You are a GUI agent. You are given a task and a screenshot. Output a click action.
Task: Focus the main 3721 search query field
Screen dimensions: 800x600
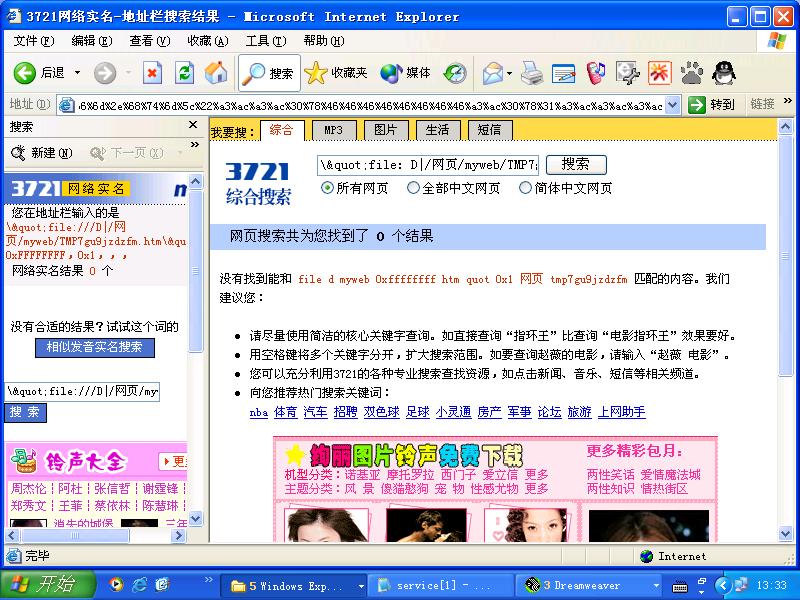coord(428,165)
